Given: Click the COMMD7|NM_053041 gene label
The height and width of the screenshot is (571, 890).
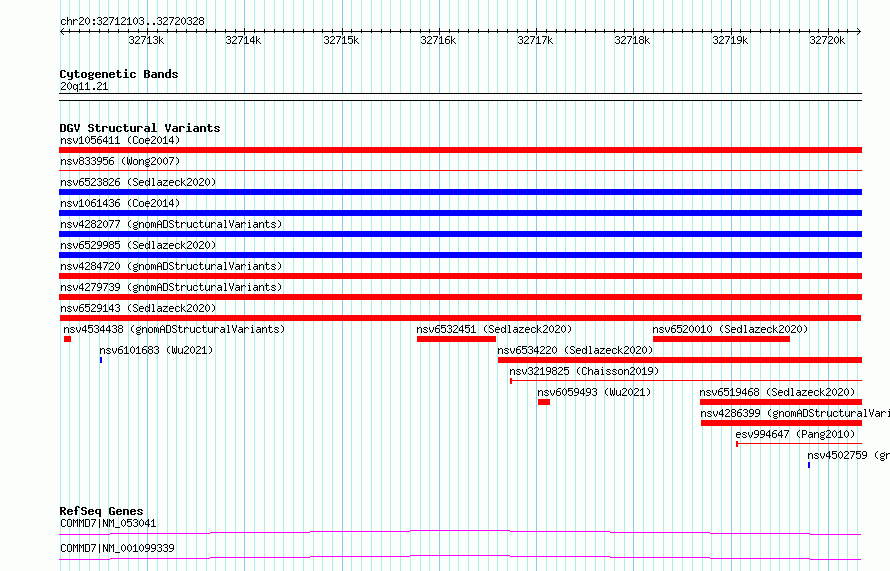Looking at the screenshot, I should [108, 523].
